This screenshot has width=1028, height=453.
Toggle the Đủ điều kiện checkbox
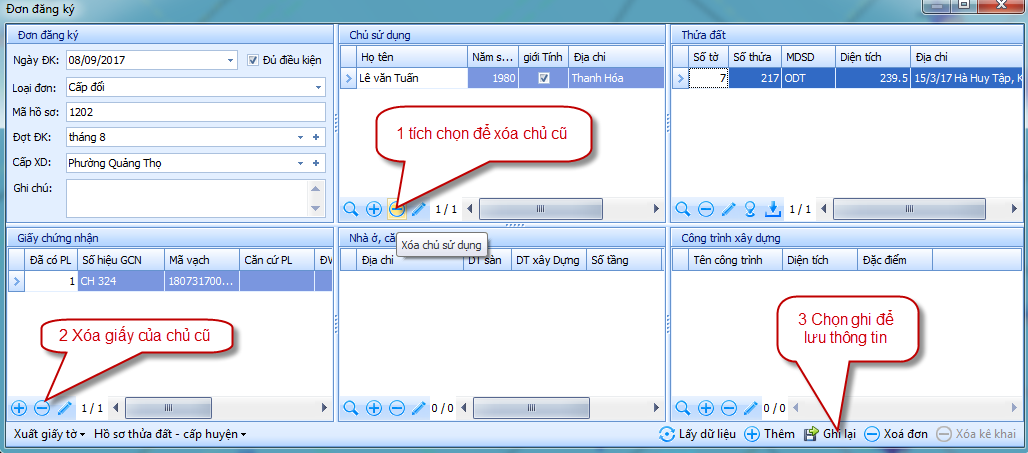coord(254,60)
